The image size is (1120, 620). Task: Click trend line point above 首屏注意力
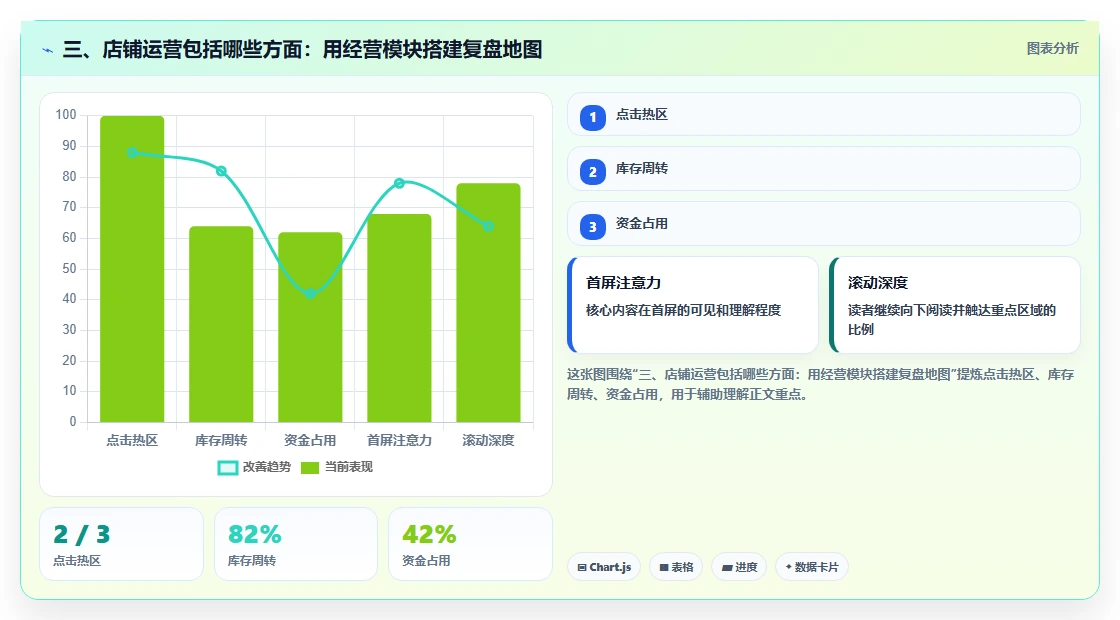399,183
